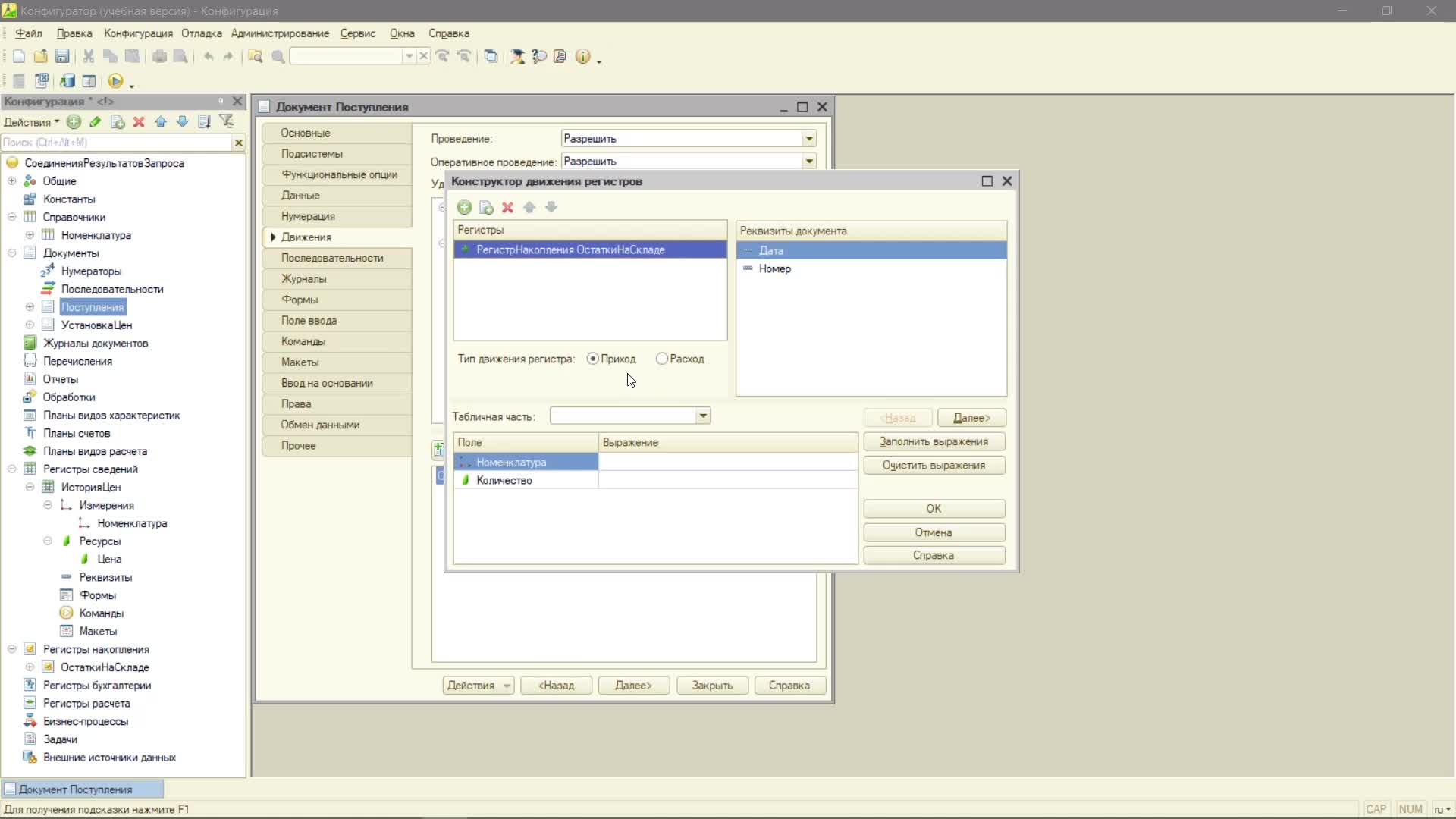This screenshot has width=1456, height=819.
Task: Click the Заполнить выражения button
Action: tap(934, 441)
